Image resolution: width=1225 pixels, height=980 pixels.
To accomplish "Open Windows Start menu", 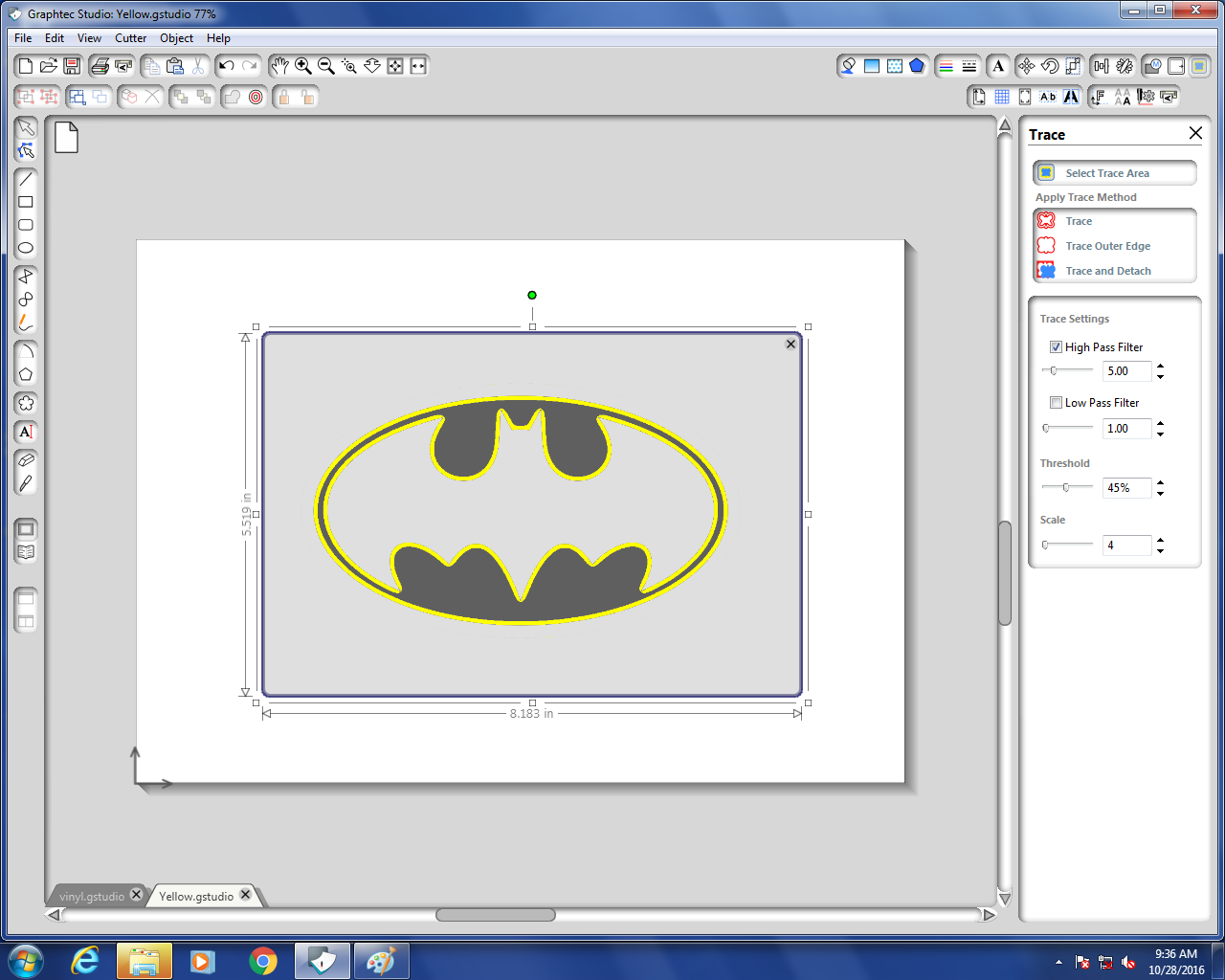I will coord(25,961).
